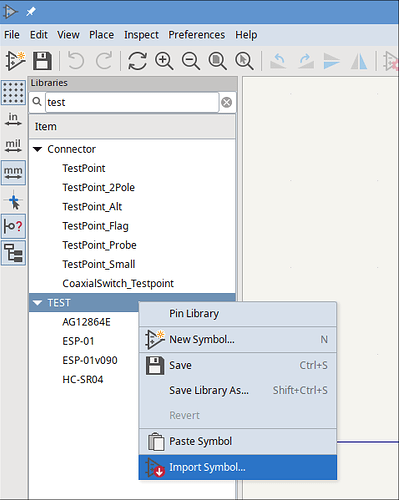
Task: Click the Zoom in magnifier icon
Action: coord(164,61)
